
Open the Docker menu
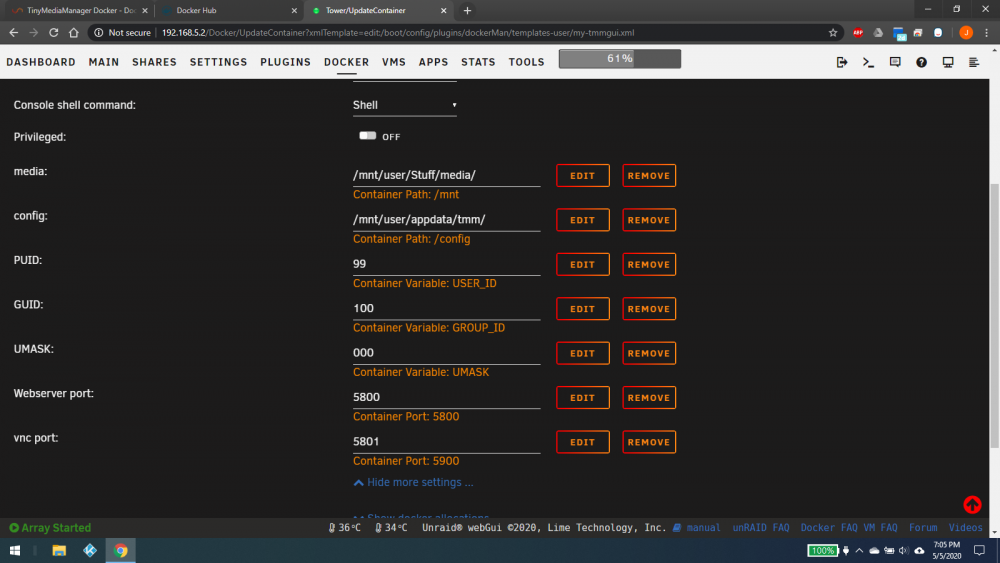(346, 62)
